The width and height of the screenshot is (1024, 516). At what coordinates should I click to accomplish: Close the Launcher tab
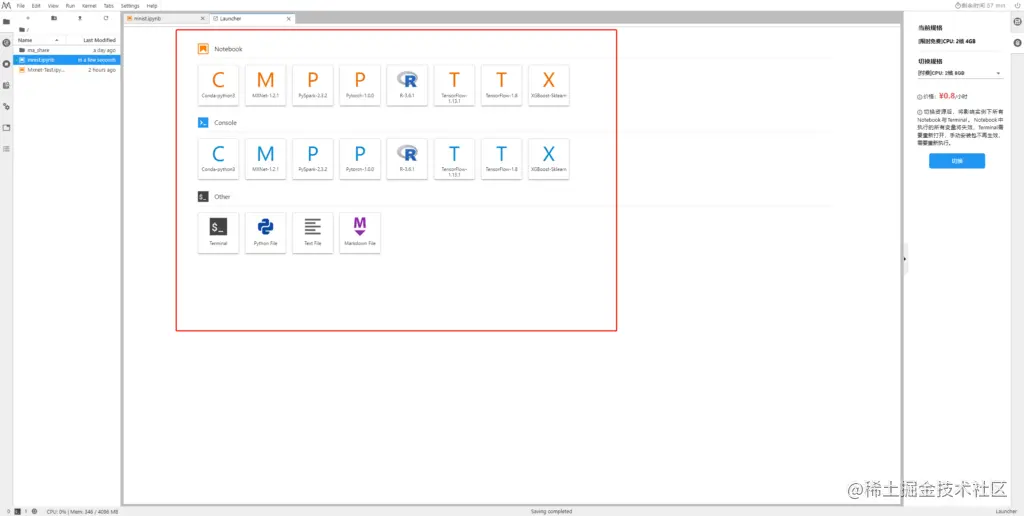(x=289, y=18)
